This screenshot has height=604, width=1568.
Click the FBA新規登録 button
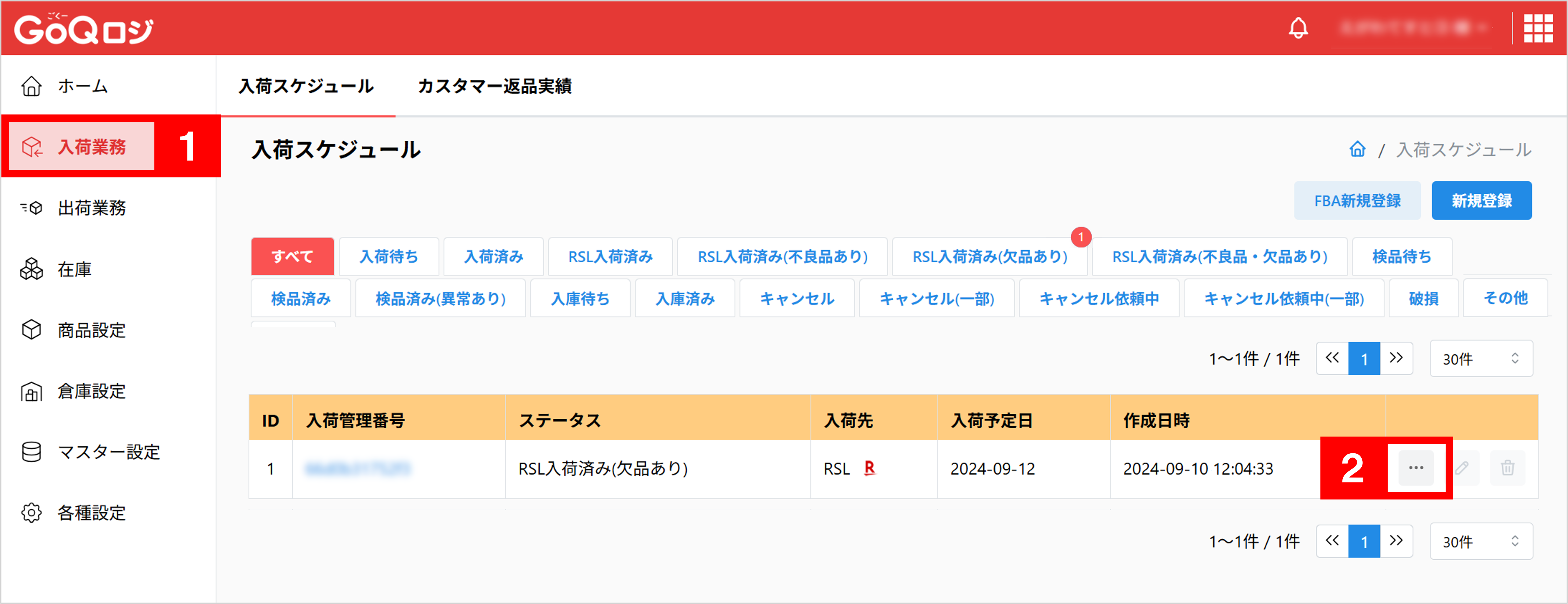click(1357, 201)
